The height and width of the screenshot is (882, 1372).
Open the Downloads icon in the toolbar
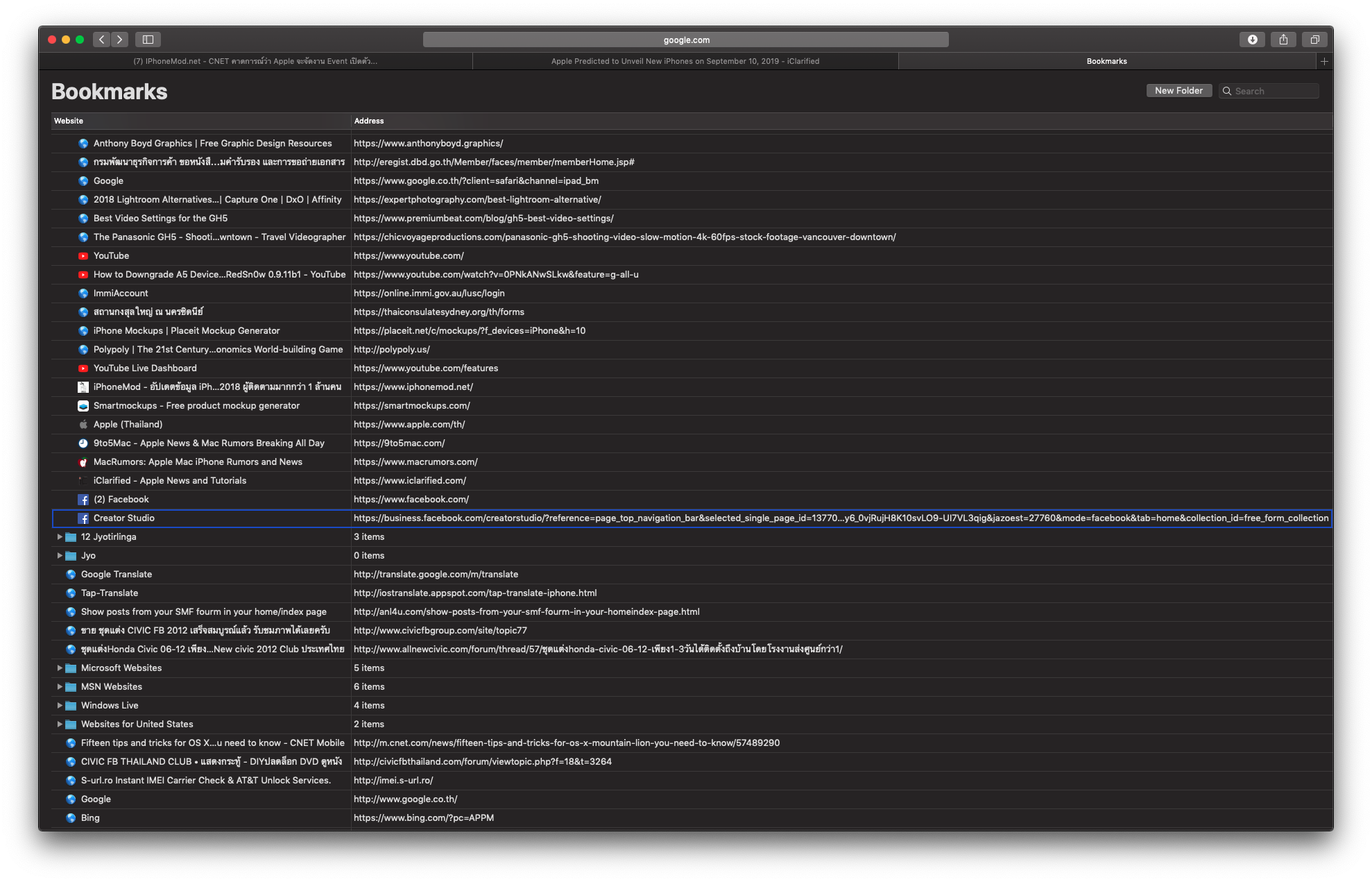1252,40
